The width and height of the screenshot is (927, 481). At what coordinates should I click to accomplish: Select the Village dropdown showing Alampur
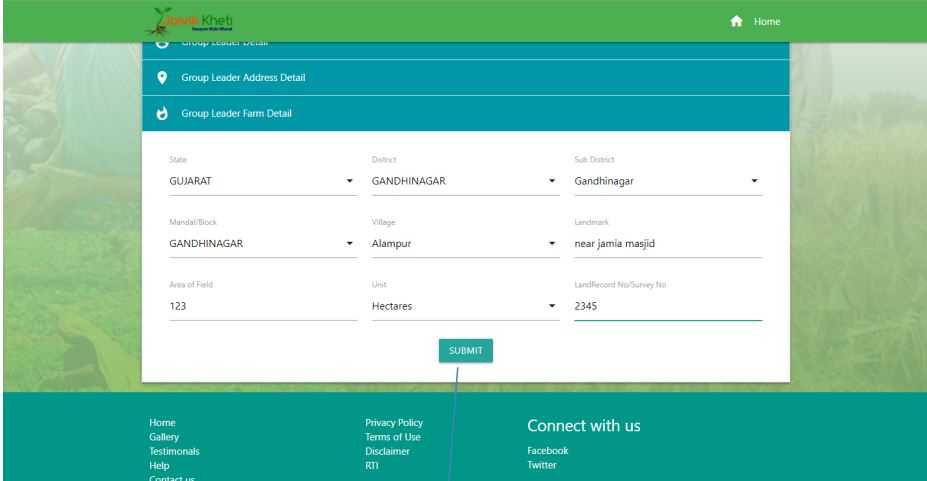click(x=464, y=243)
